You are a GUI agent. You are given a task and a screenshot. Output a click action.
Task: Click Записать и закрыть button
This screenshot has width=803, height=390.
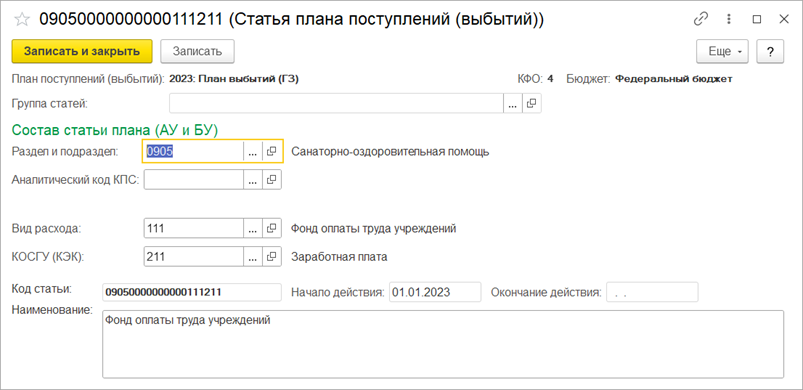point(82,51)
